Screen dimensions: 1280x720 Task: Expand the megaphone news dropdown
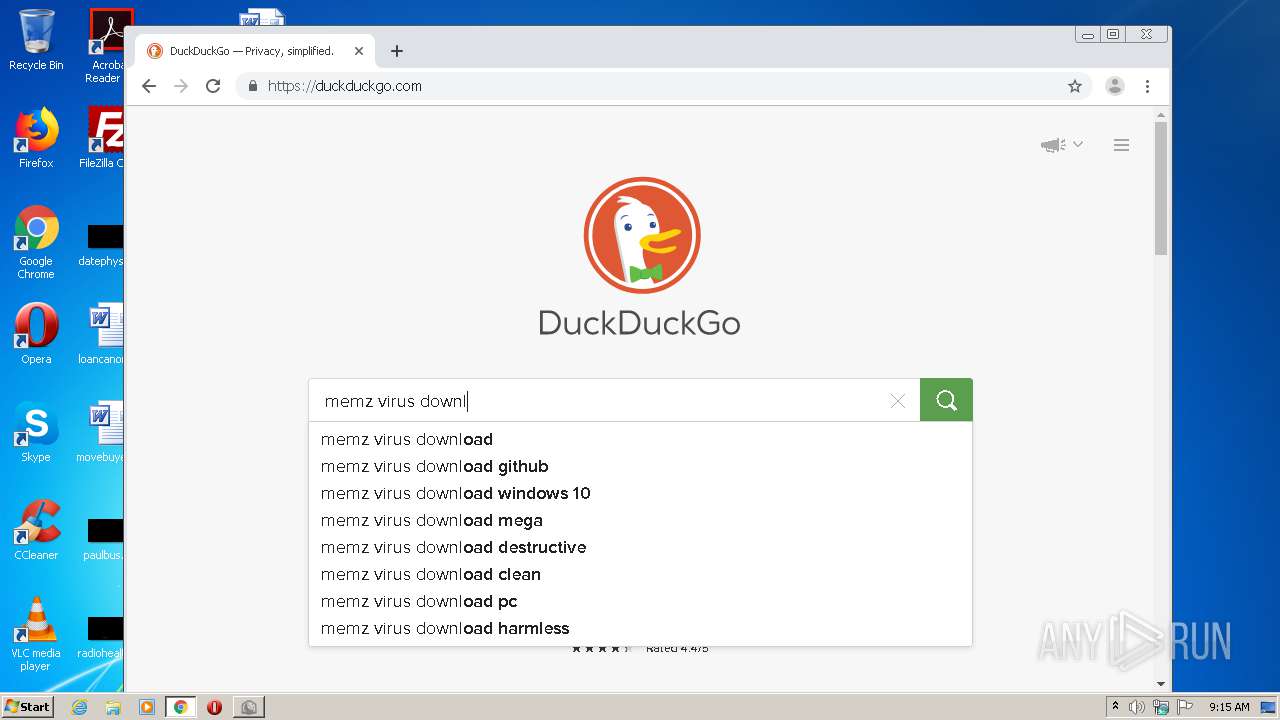tap(1062, 145)
